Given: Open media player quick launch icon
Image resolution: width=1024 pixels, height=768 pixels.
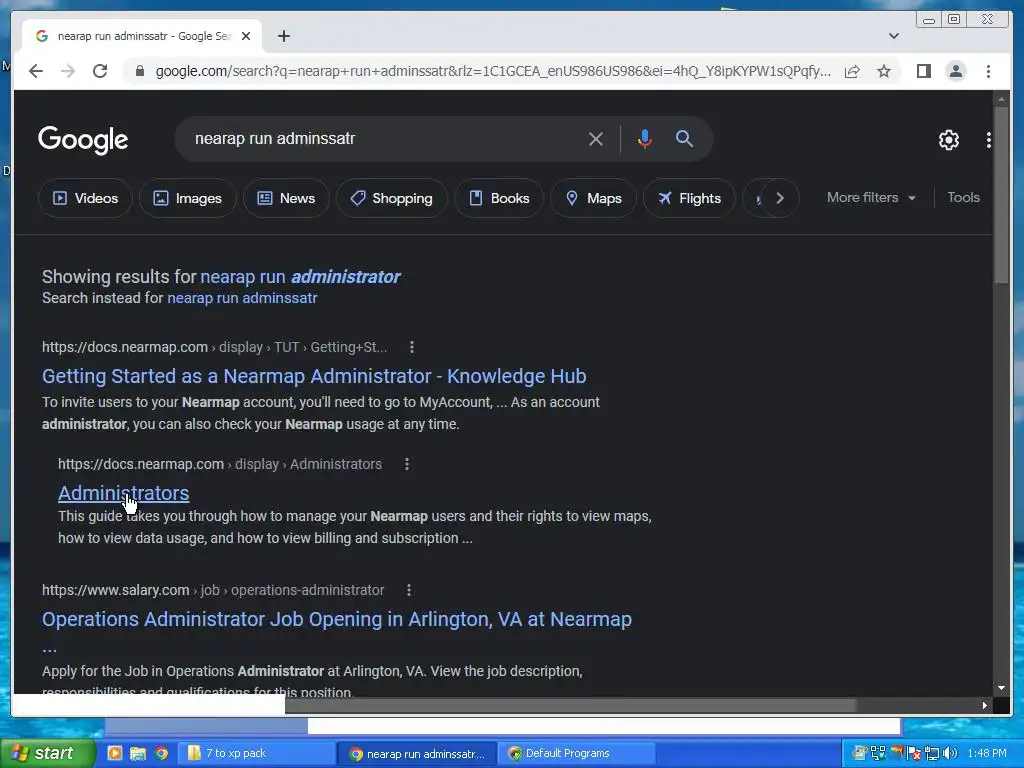Looking at the screenshot, I should coord(114,754).
